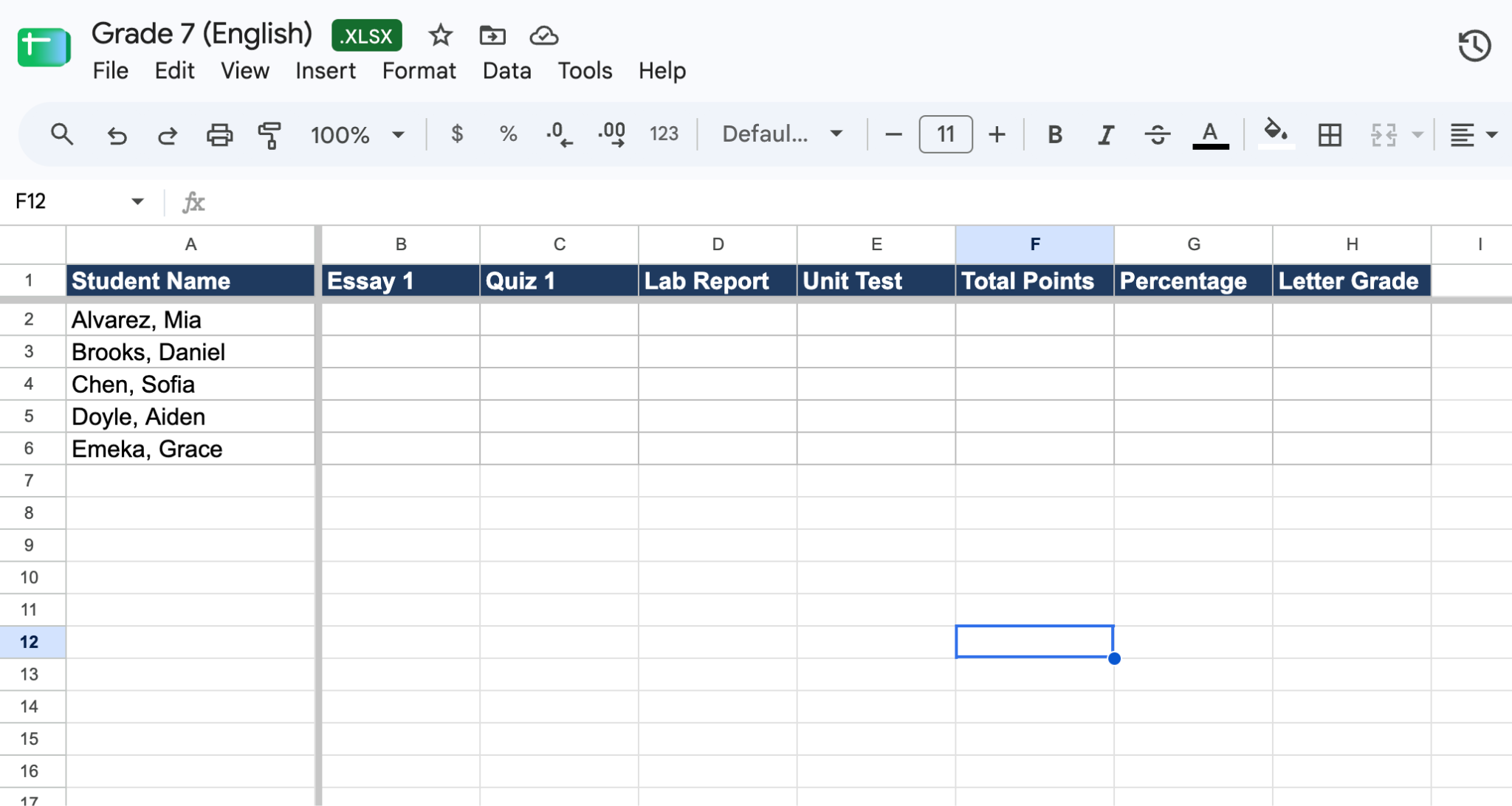Check cloud document status icon
The height and width of the screenshot is (806, 1512).
(544, 35)
